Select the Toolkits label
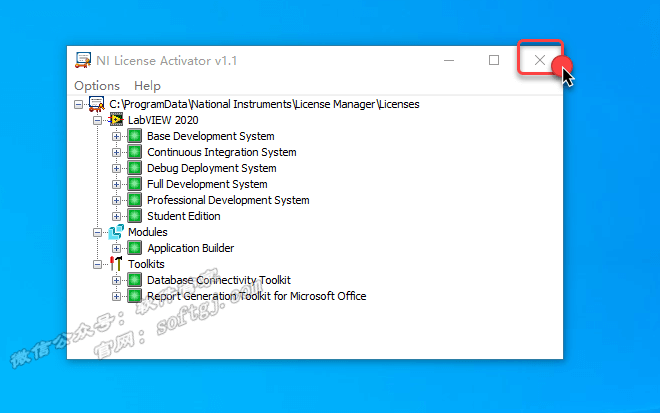The height and width of the screenshot is (413, 660). coord(146,264)
